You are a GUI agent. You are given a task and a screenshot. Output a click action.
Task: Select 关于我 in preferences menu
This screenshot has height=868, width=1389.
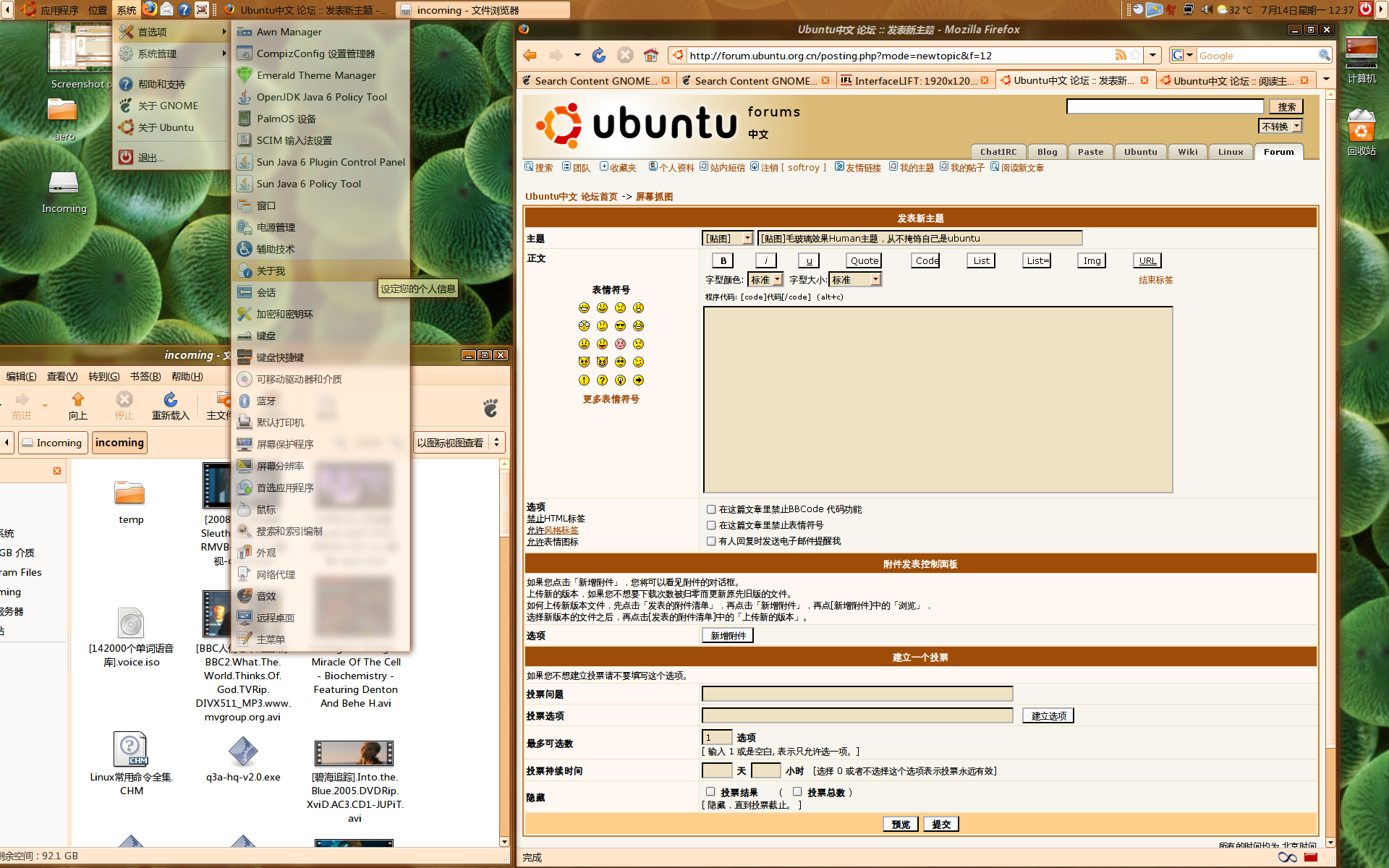(x=321, y=271)
